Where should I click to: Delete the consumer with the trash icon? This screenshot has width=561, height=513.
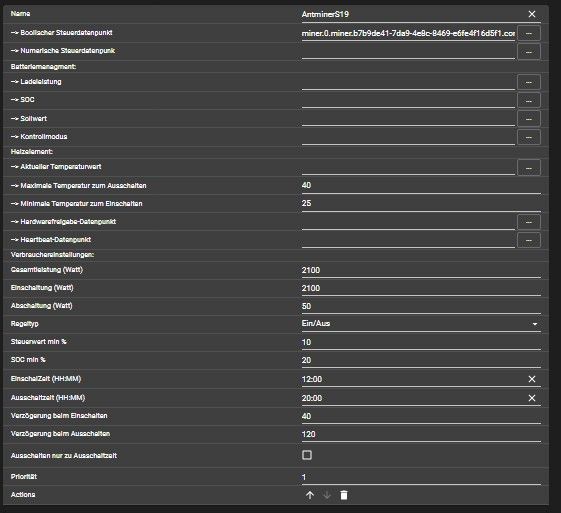(344, 495)
